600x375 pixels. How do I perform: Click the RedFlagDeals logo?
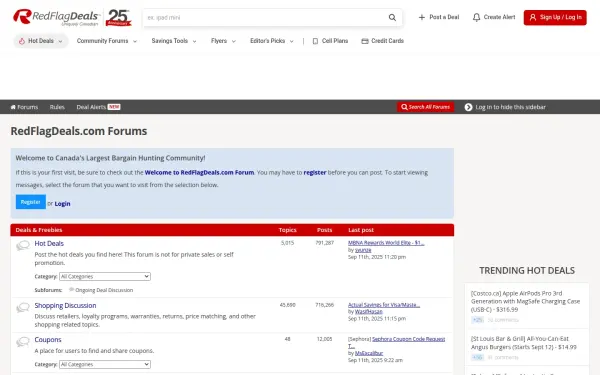(56, 17)
